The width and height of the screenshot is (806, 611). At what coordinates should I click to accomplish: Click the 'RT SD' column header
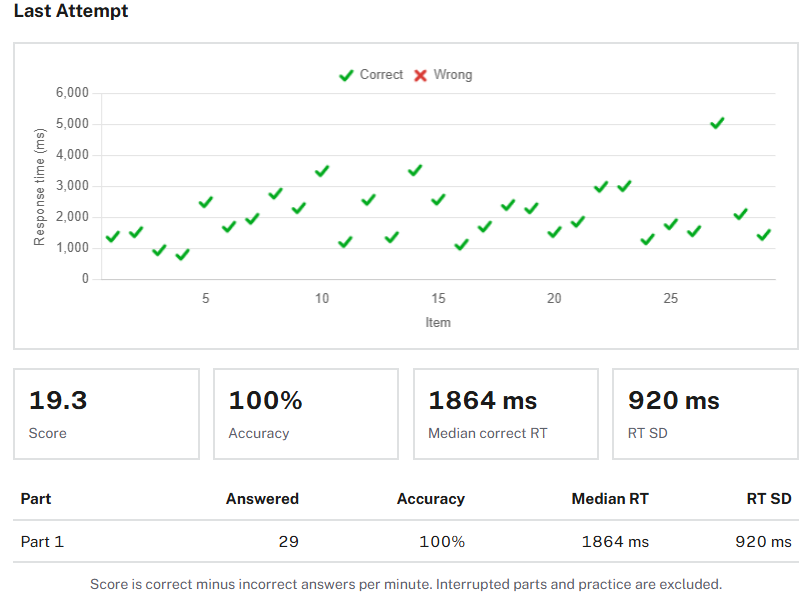pos(769,498)
